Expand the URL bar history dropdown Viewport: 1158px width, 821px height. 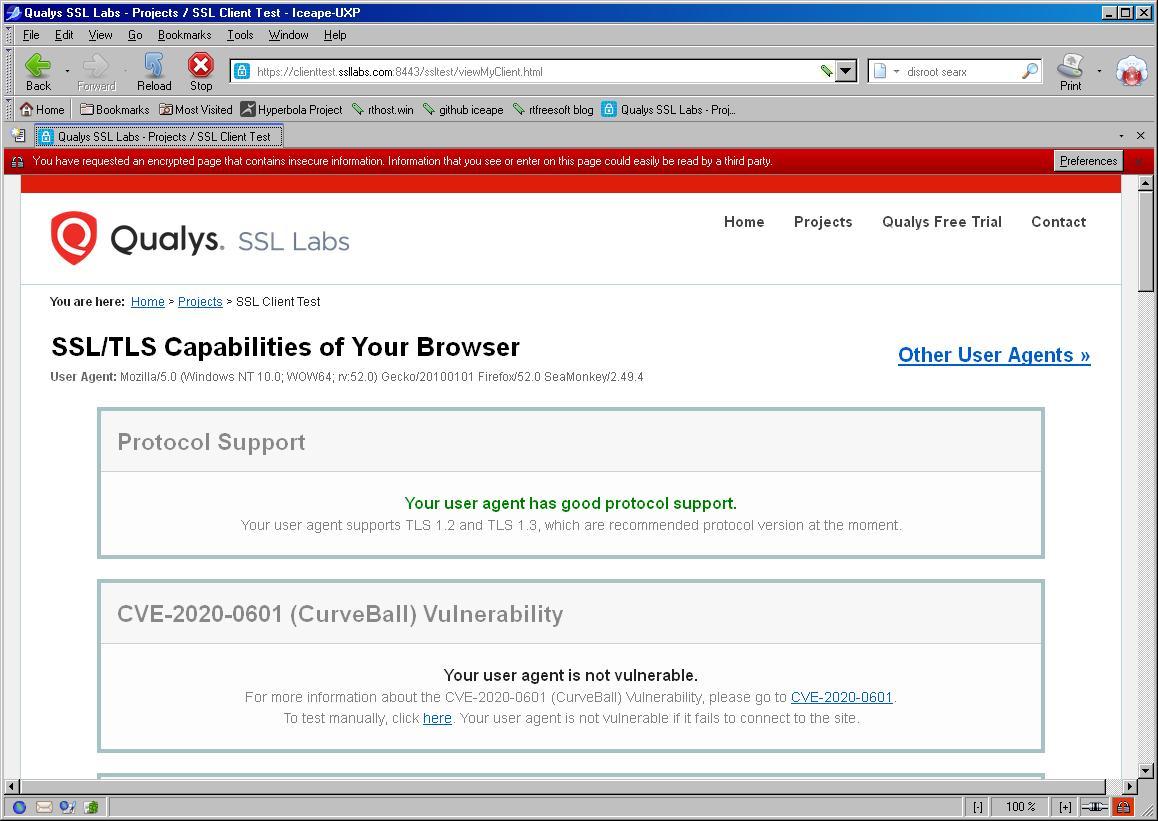coord(846,72)
